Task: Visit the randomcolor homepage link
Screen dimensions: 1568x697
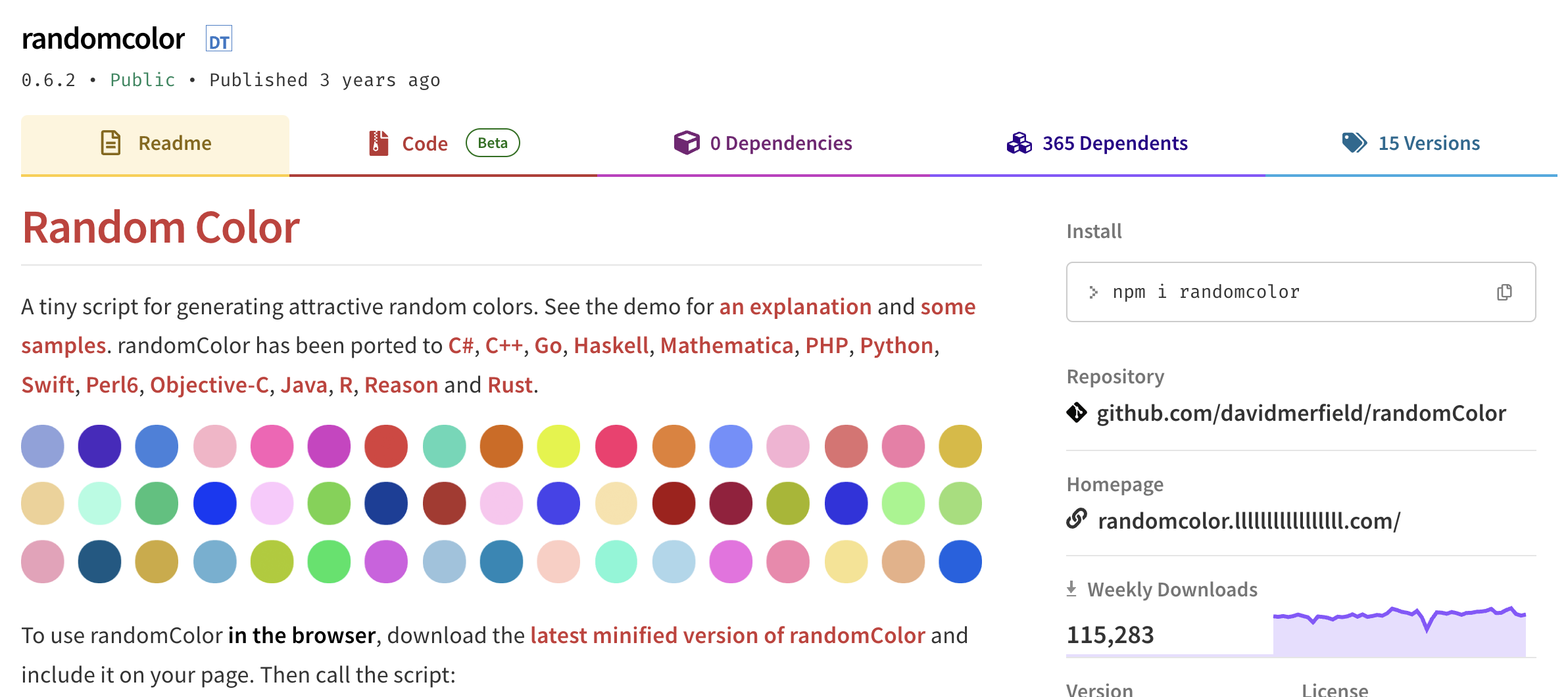Action: point(1249,521)
